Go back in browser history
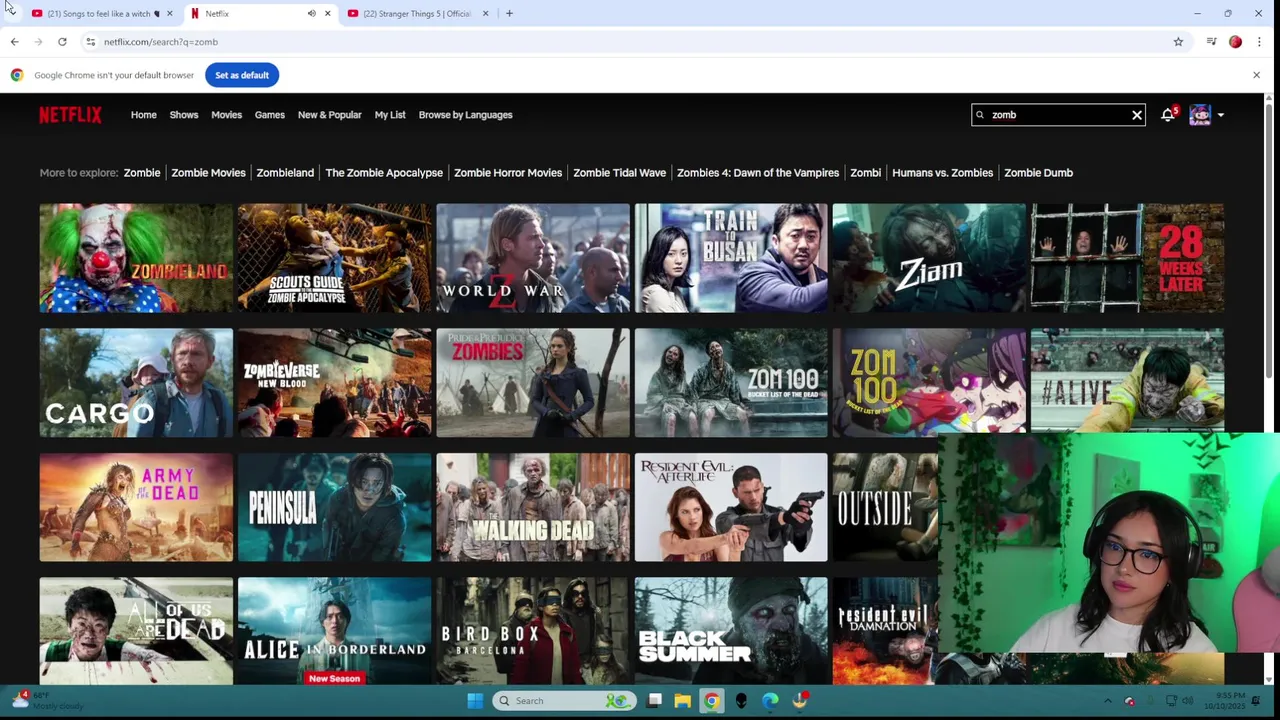 point(14,42)
